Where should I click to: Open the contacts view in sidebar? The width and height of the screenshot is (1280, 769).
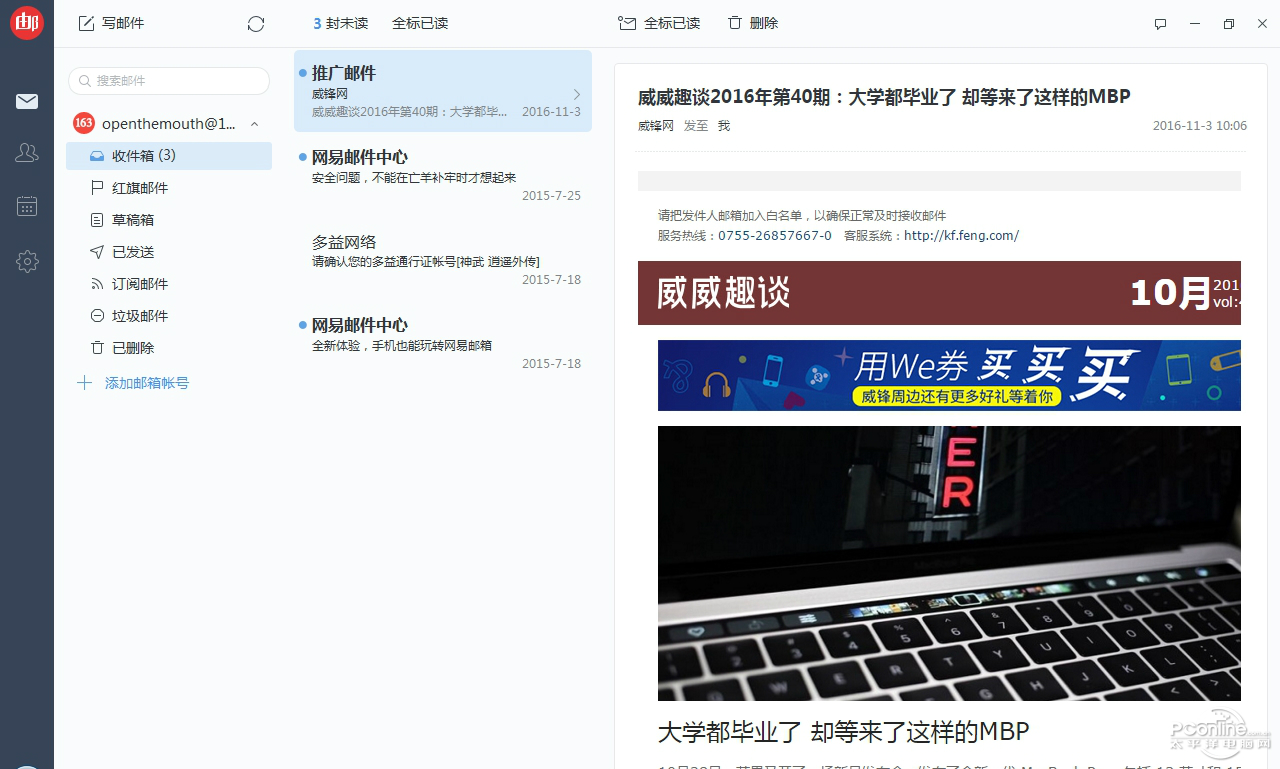click(x=27, y=153)
